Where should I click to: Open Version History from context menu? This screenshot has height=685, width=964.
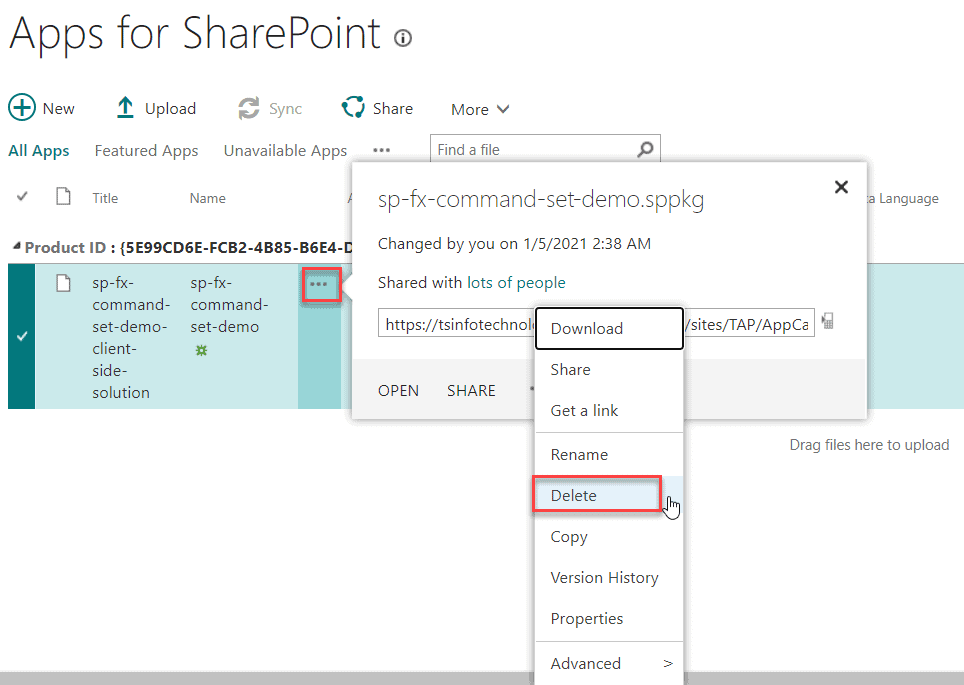point(609,577)
